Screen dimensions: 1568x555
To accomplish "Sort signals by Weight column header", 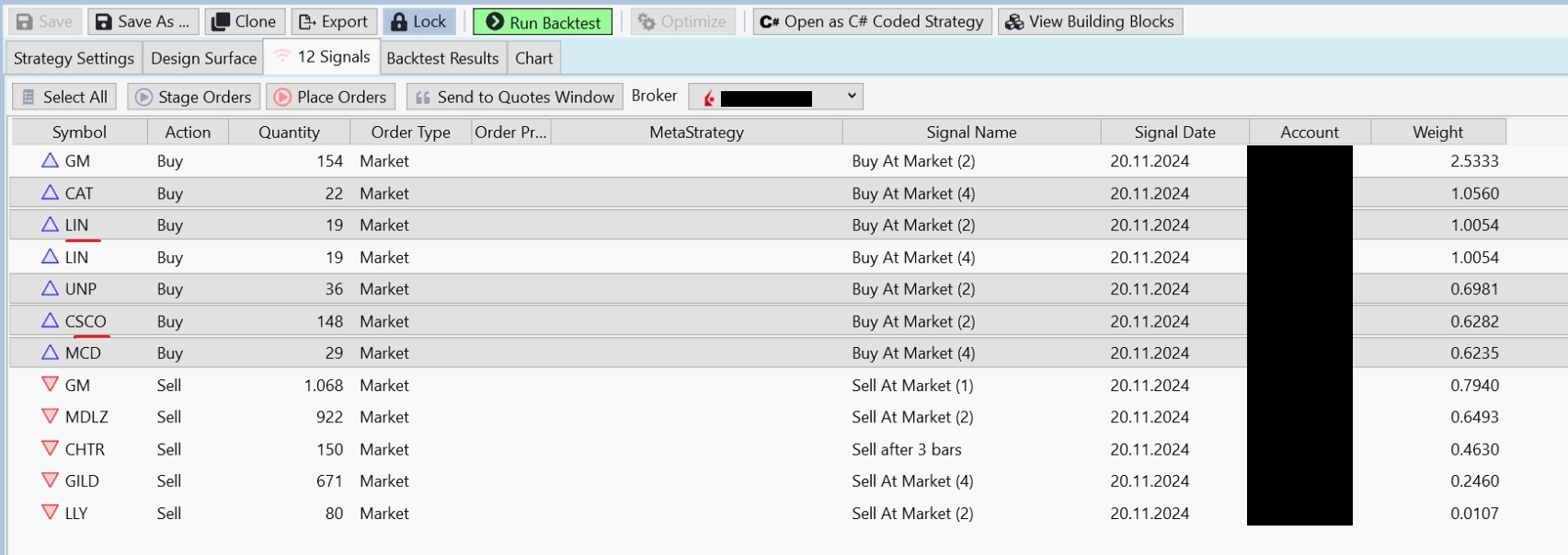I will [x=1437, y=132].
